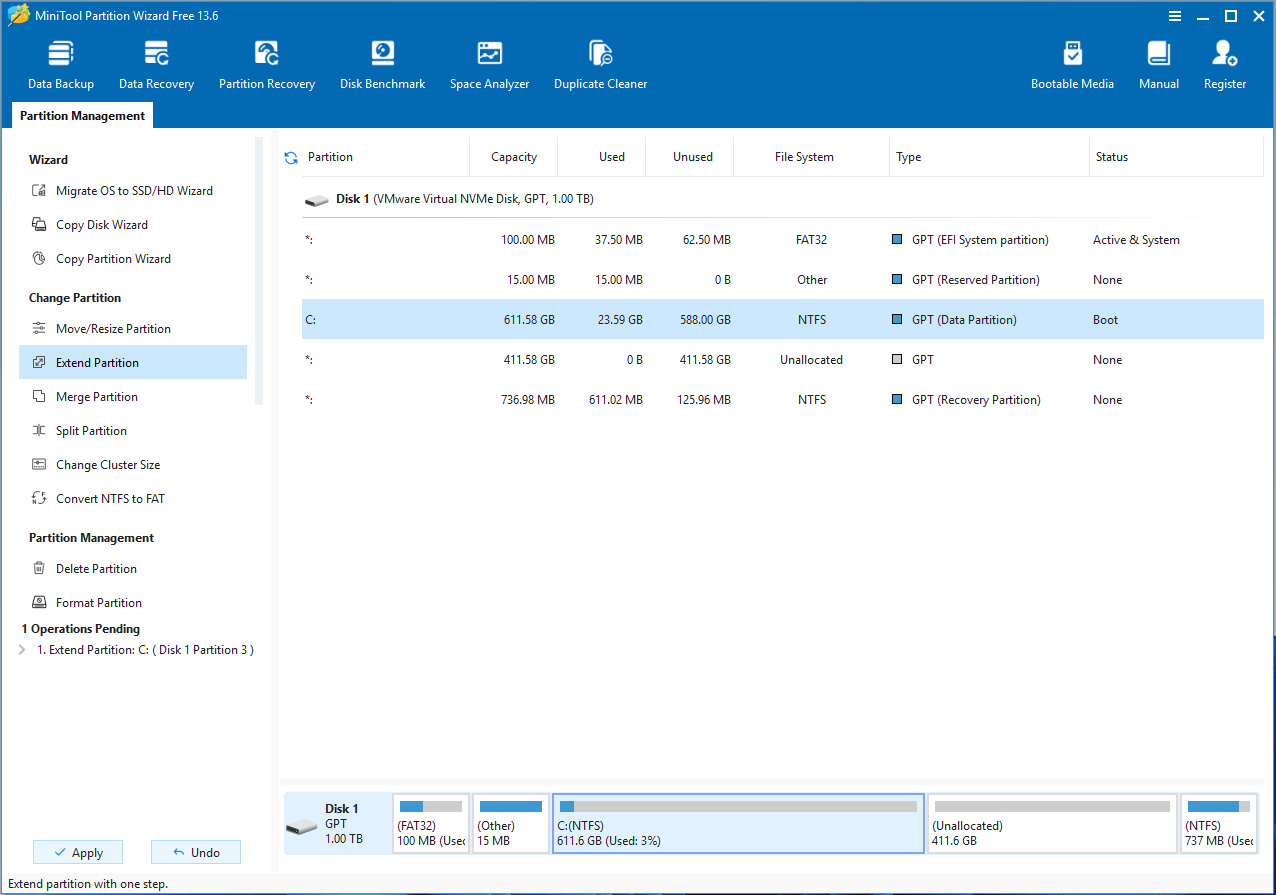Open the Manual

[1158, 62]
